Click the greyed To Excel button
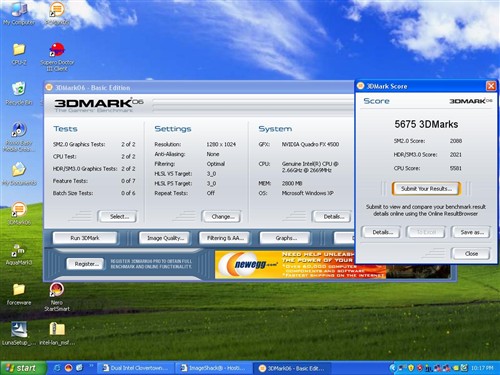Image resolution: width=500 pixels, height=375 pixels. click(x=425, y=232)
